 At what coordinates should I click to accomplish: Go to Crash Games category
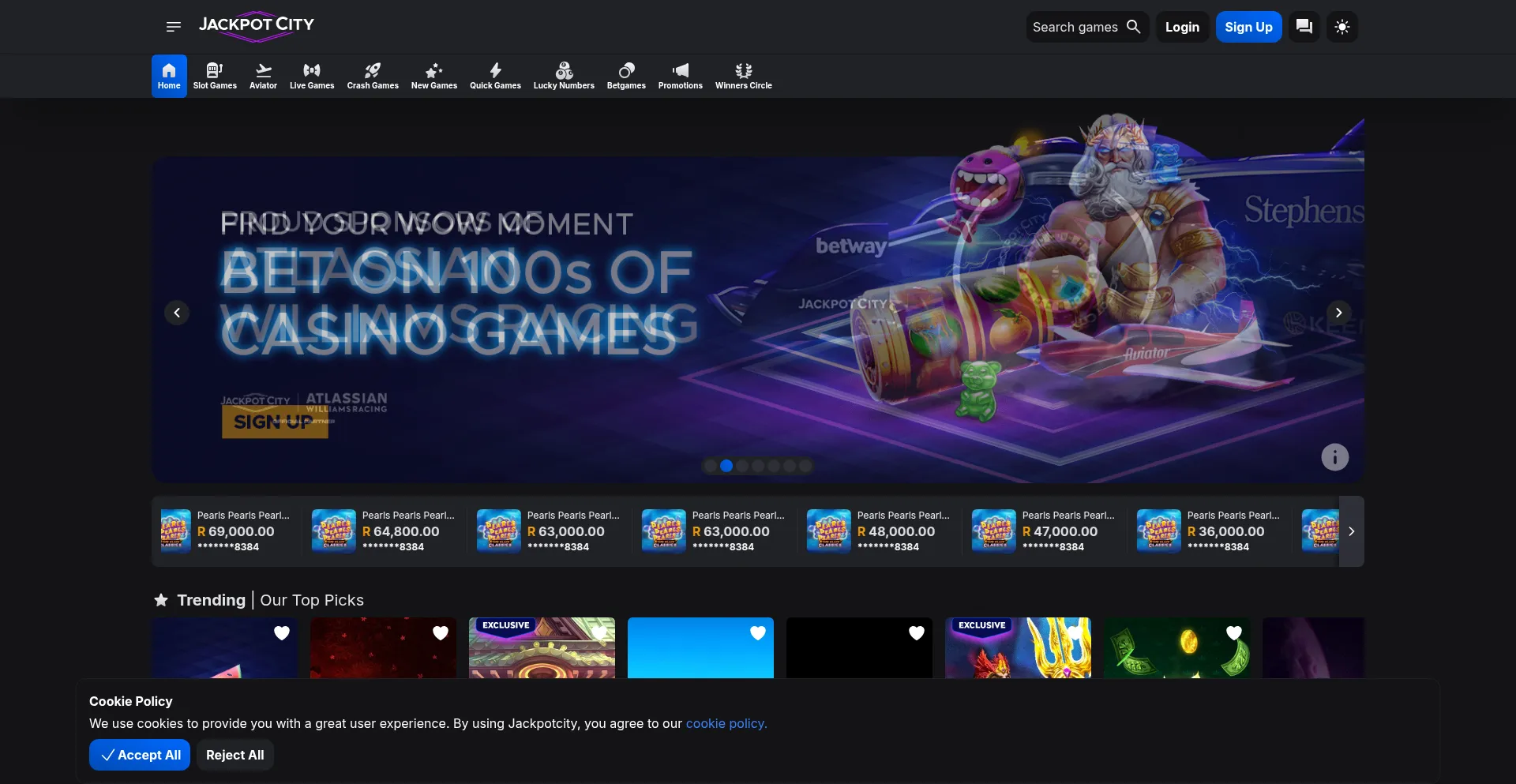coord(373,76)
